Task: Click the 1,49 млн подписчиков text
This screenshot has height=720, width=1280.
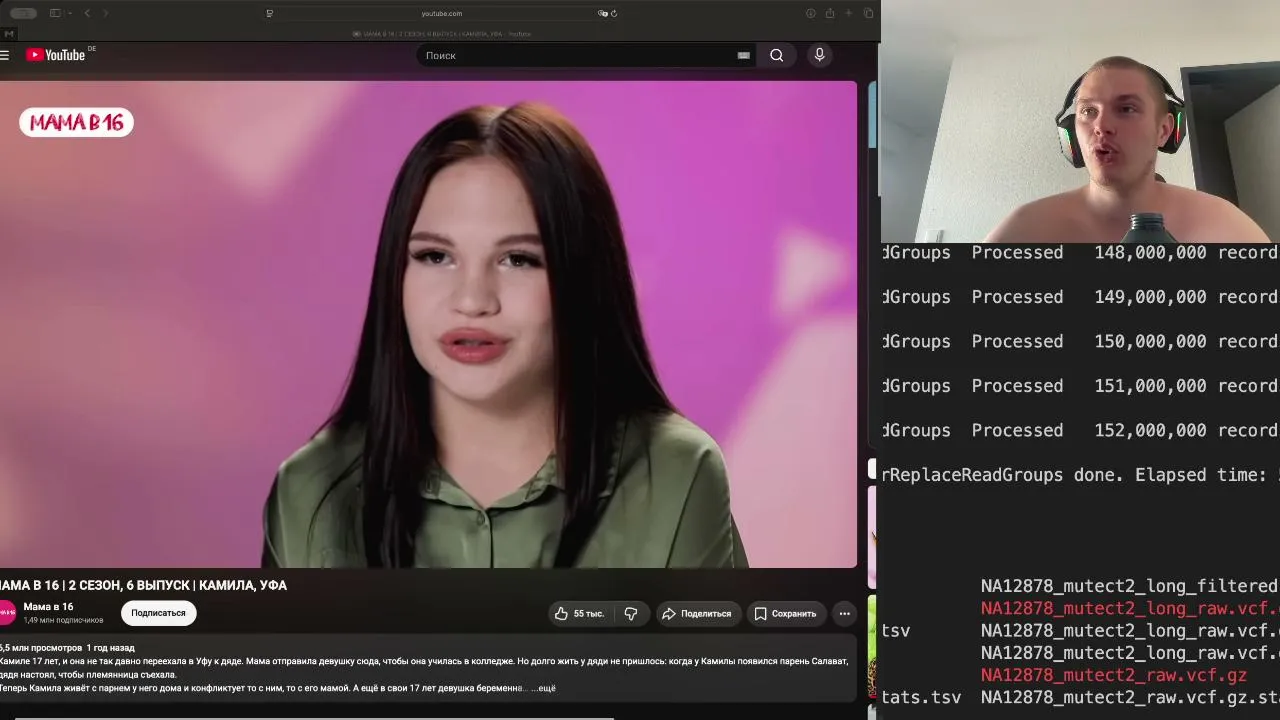Action: pos(63,620)
